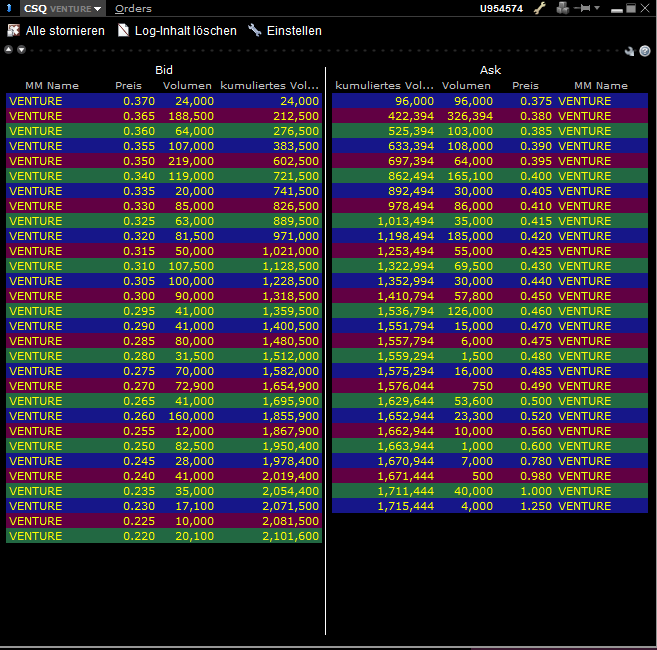Screen dimensions: 657x650
Task: Open the CSQ VENTURE symbol dropdown
Action: point(97,9)
